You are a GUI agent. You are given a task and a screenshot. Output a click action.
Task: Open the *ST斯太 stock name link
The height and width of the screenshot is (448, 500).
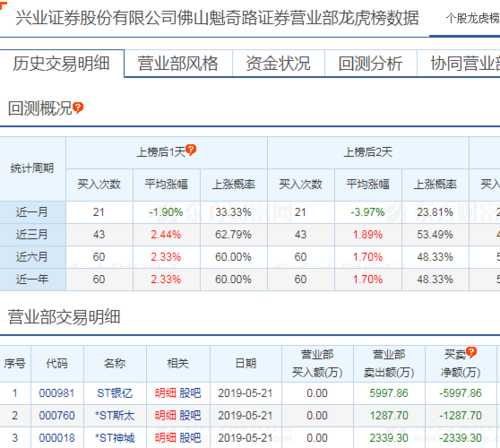pyautogui.click(x=115, y=416)
